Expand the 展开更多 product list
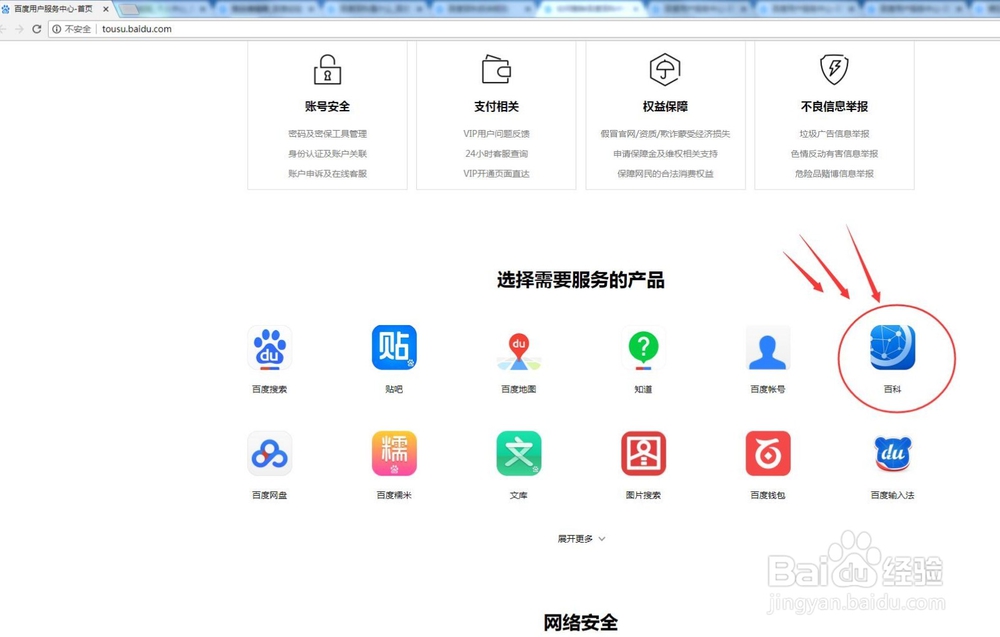Screen dimensions: 1000x637 point(581,539)
